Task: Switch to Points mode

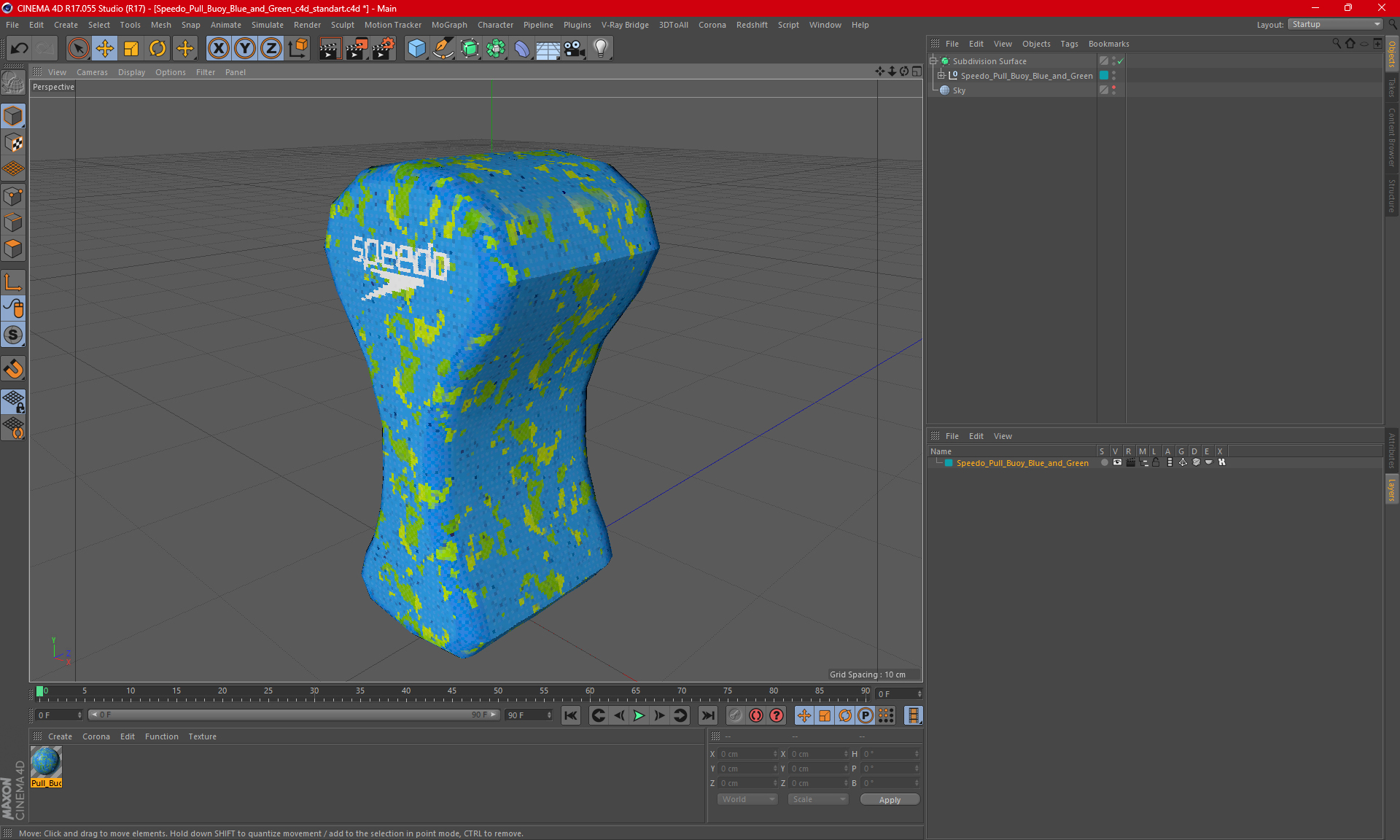Action: pos(13,196)
